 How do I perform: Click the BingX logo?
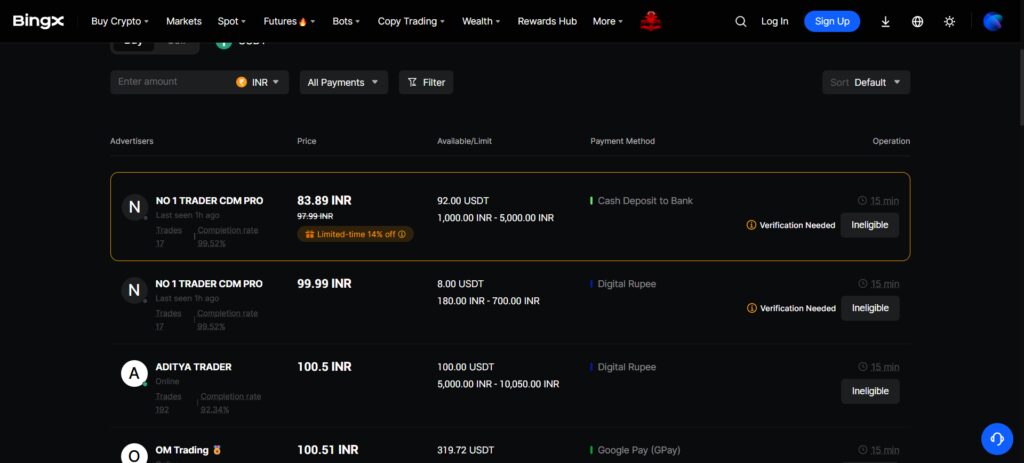coord(39,21)
